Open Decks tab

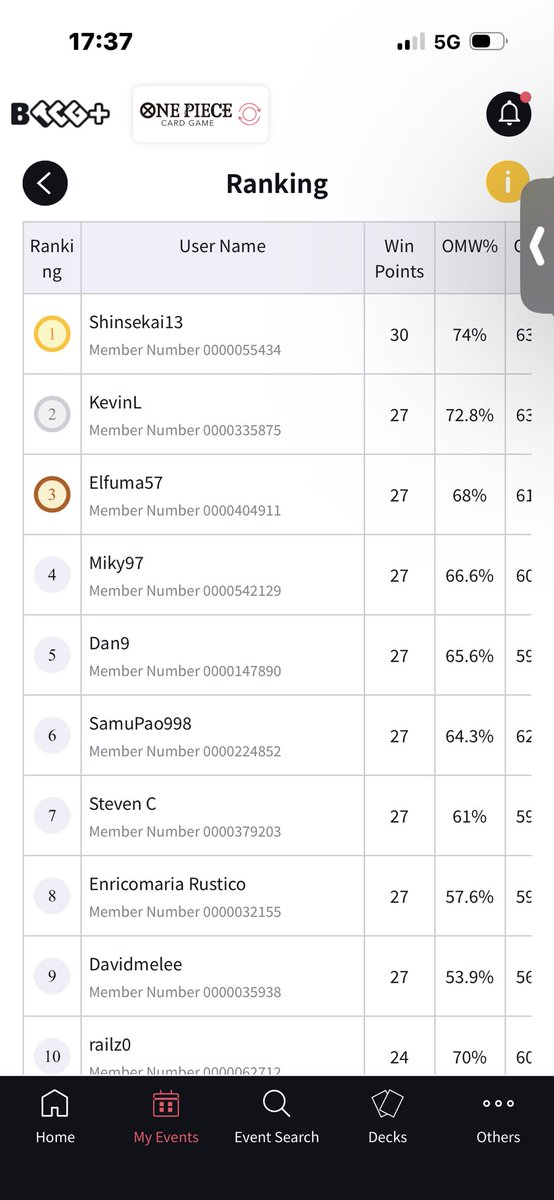[x=387, y=1117]
